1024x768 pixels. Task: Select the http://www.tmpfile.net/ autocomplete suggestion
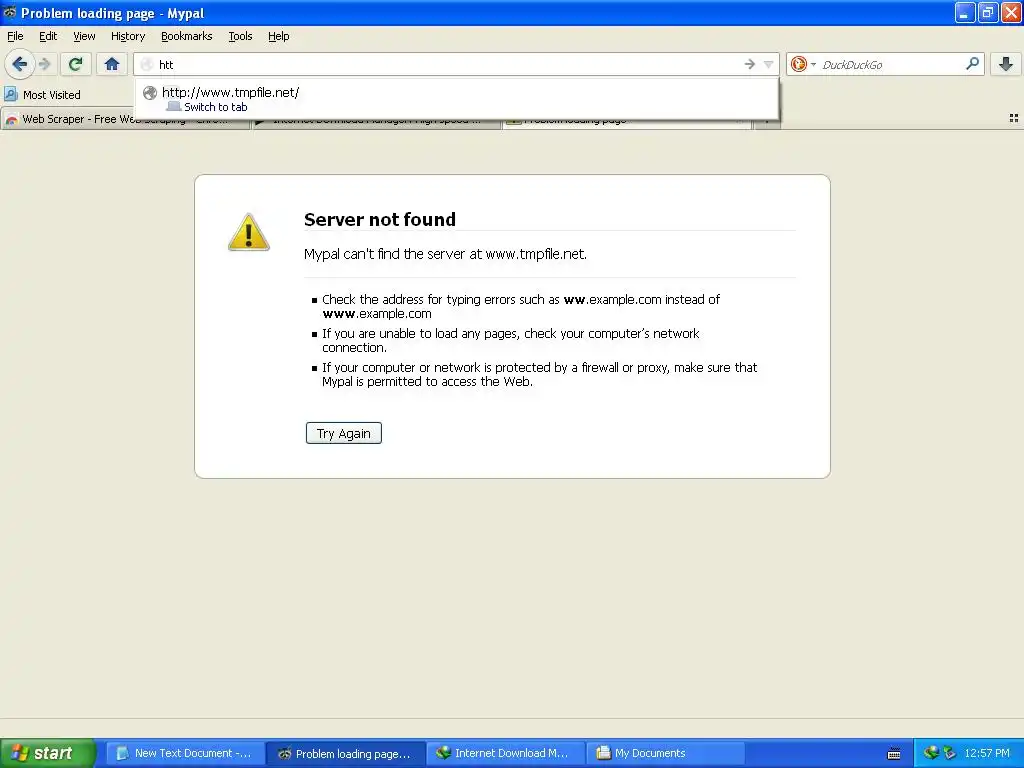point(456,99)
